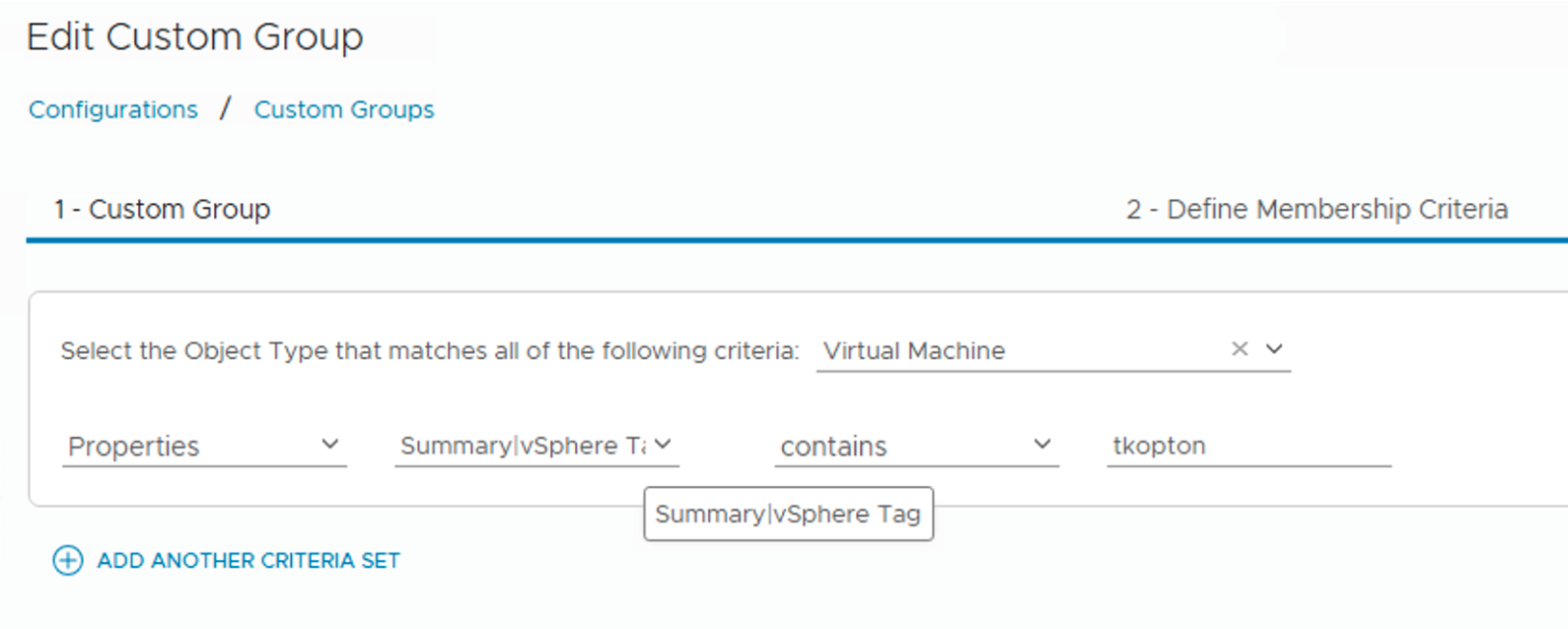Click the chevron beside Properties
Image resolution: width=1568 pixels, height=629 pixels.
point(330,445)
